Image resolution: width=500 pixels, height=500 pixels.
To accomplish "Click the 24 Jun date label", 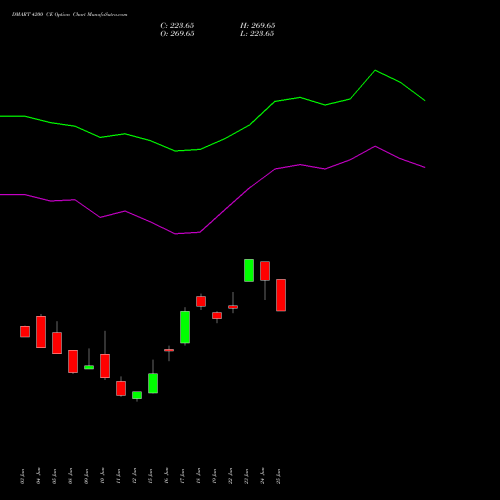I will [x=262, y=476].
